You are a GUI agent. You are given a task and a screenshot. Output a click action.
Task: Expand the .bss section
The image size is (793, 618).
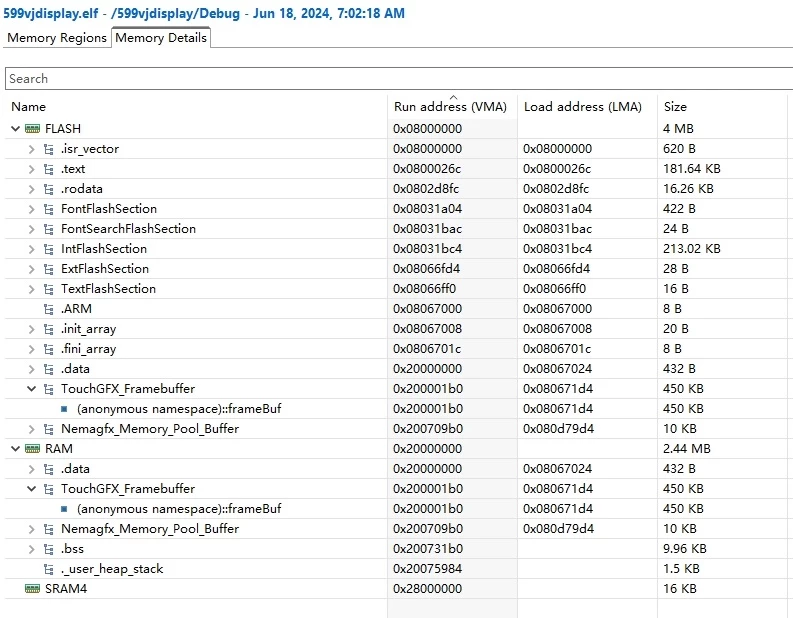point(31,549)
